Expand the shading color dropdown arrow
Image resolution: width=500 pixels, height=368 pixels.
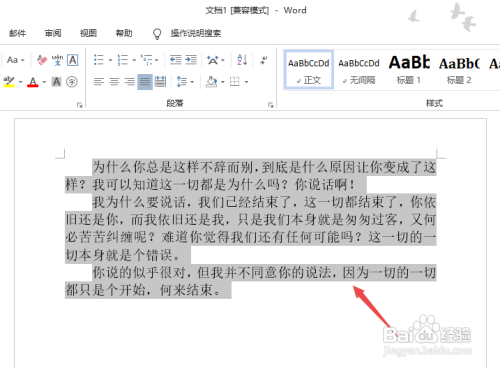tap(223, 82)
